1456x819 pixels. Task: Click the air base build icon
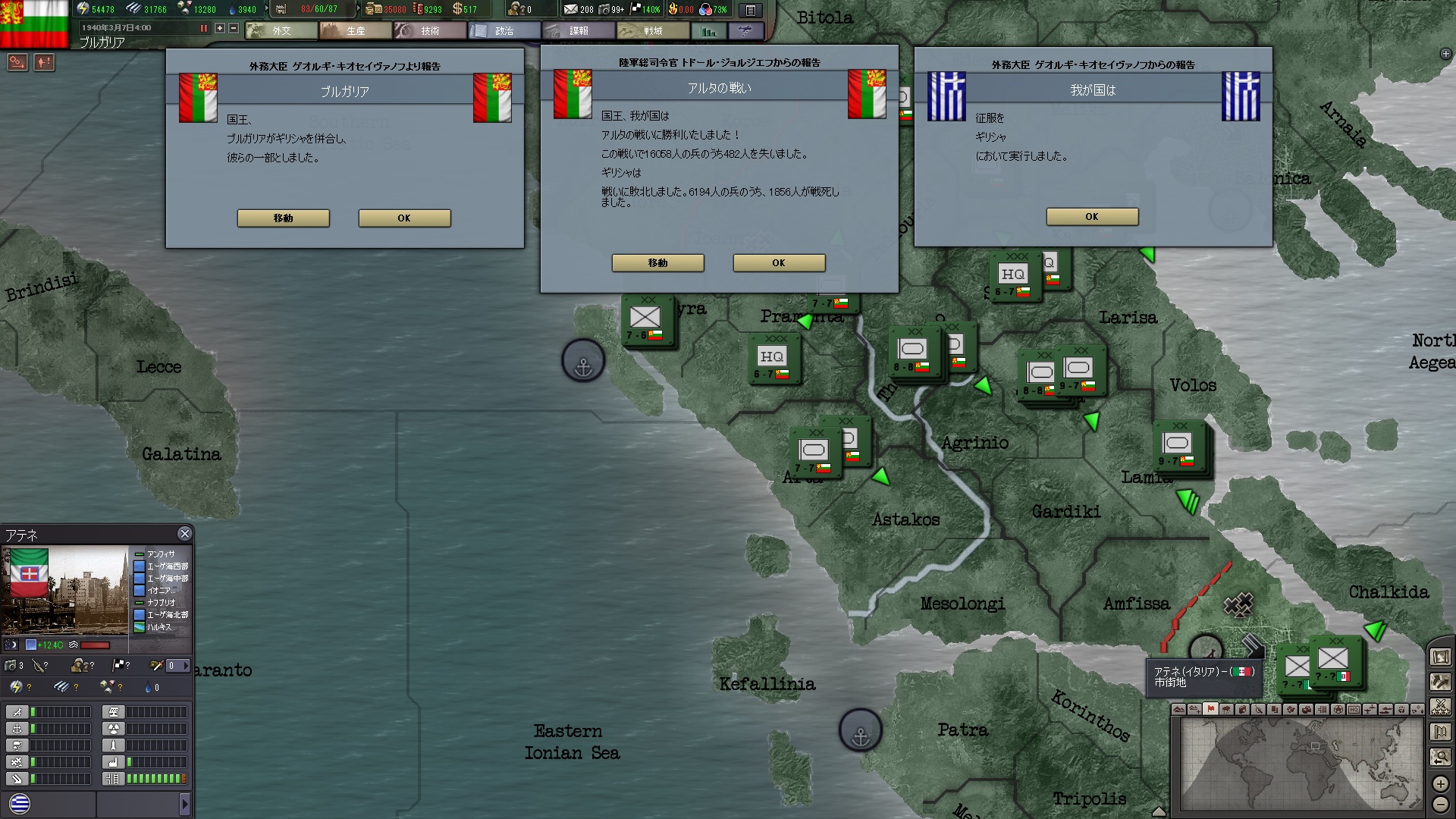(x=17, y=712)
